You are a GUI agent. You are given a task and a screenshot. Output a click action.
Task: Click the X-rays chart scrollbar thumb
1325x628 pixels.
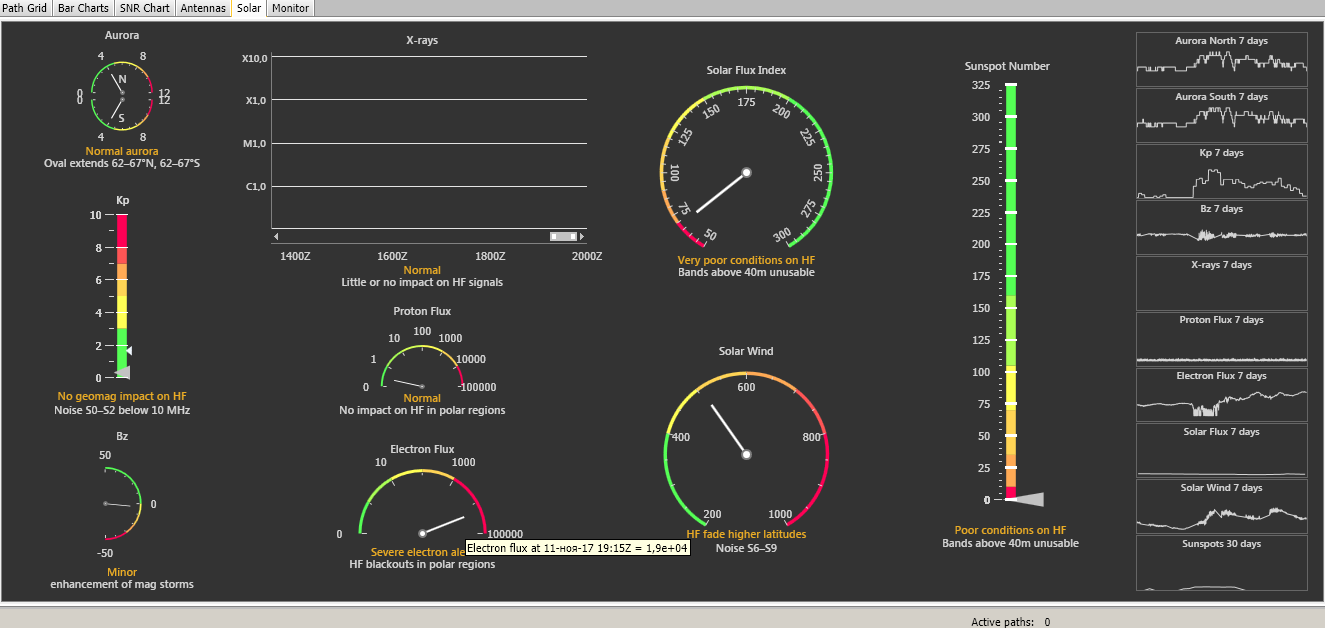(564, 237)
